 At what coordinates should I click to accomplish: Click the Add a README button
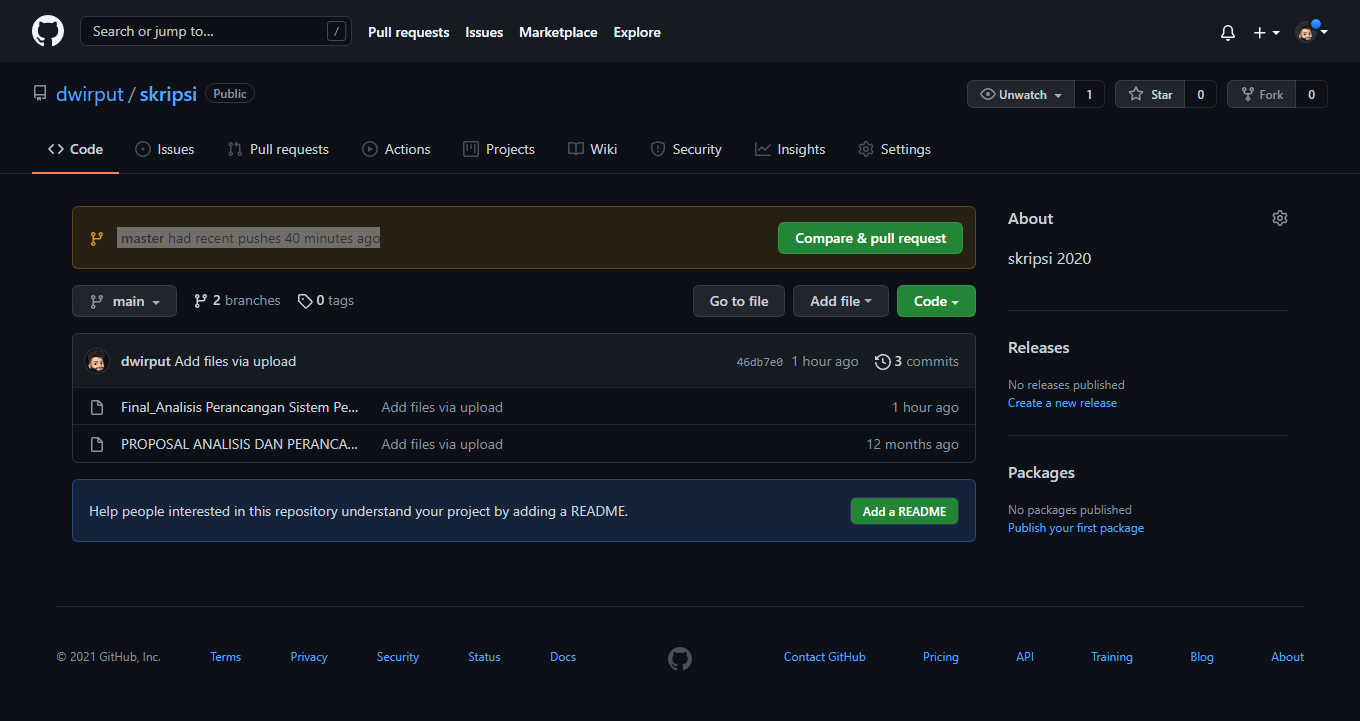point(904,511)
